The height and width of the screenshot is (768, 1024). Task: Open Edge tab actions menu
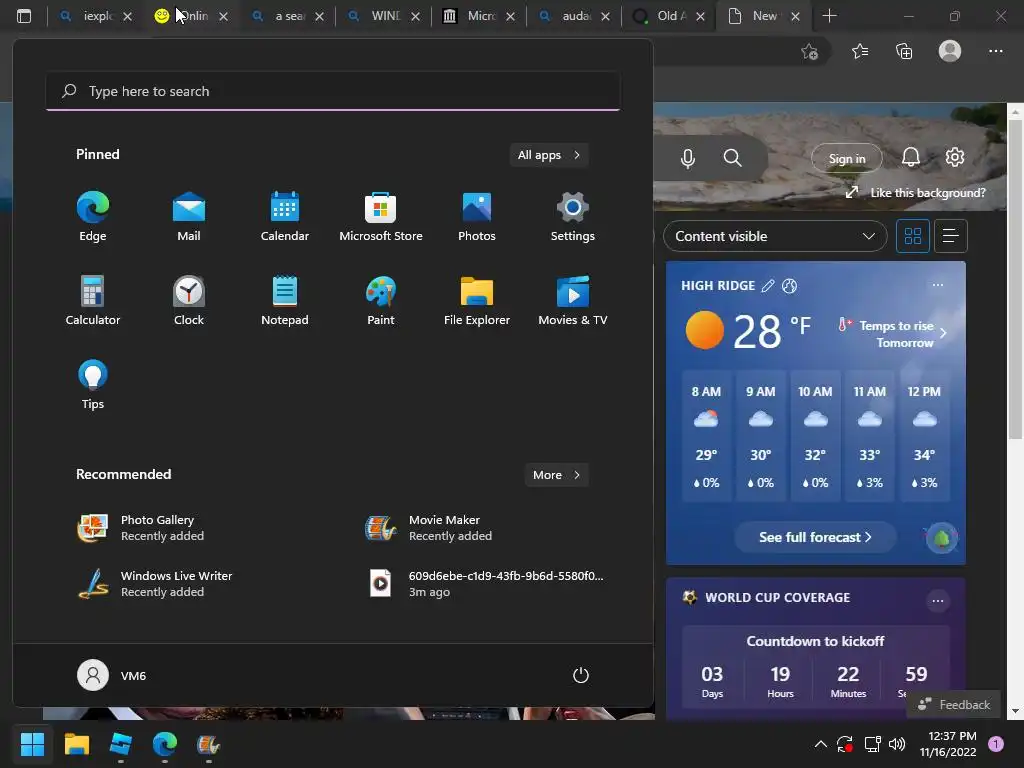click(24, 16)
